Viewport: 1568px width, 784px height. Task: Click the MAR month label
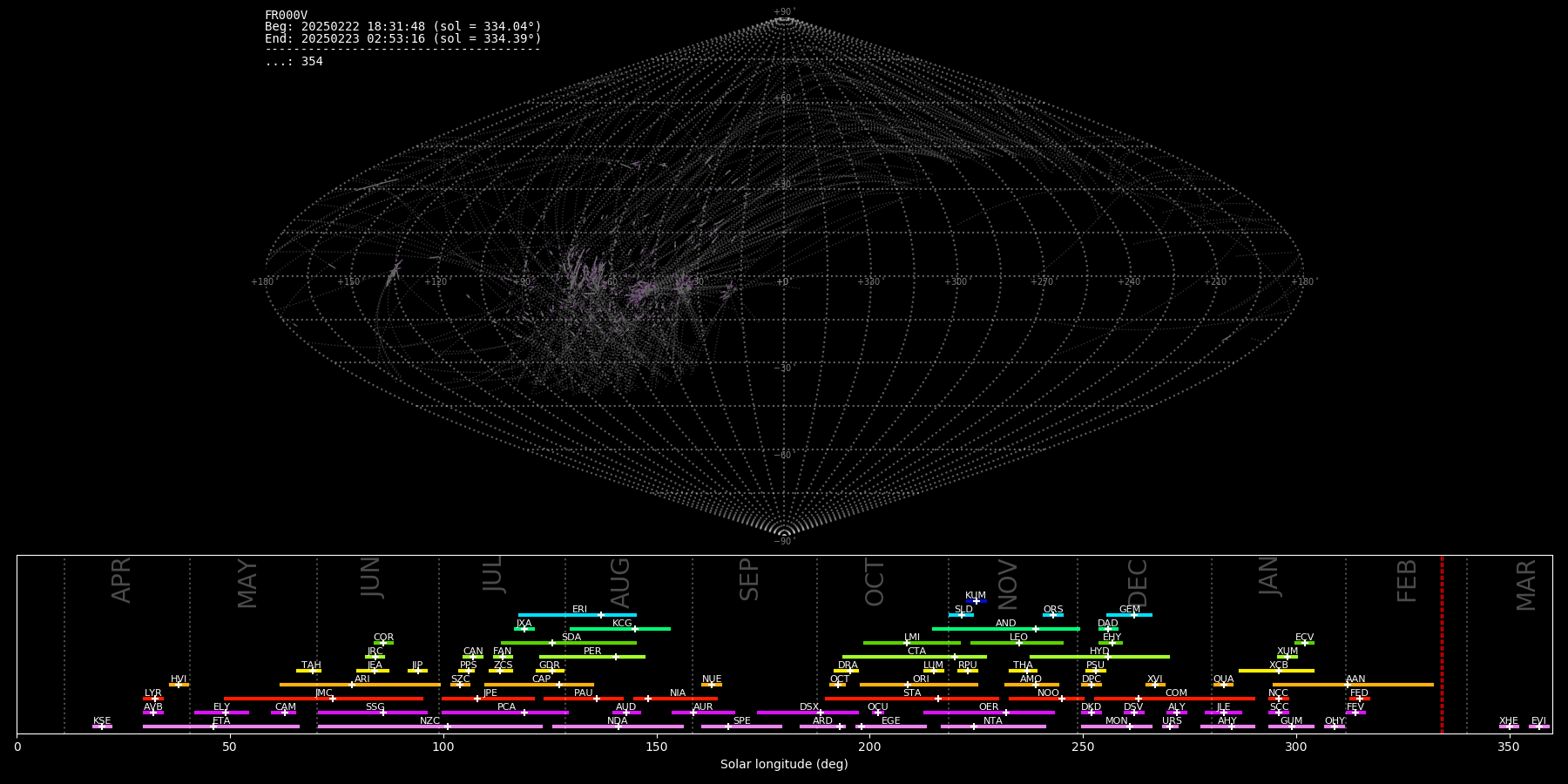1526,585
